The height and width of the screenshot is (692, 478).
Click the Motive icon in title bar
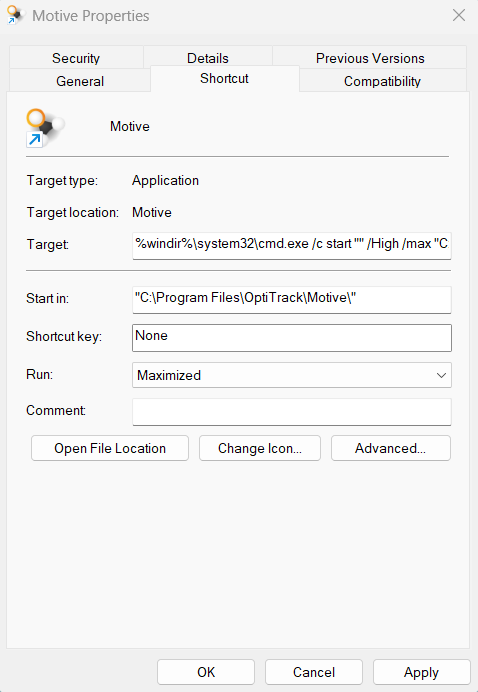pos(16,15)
